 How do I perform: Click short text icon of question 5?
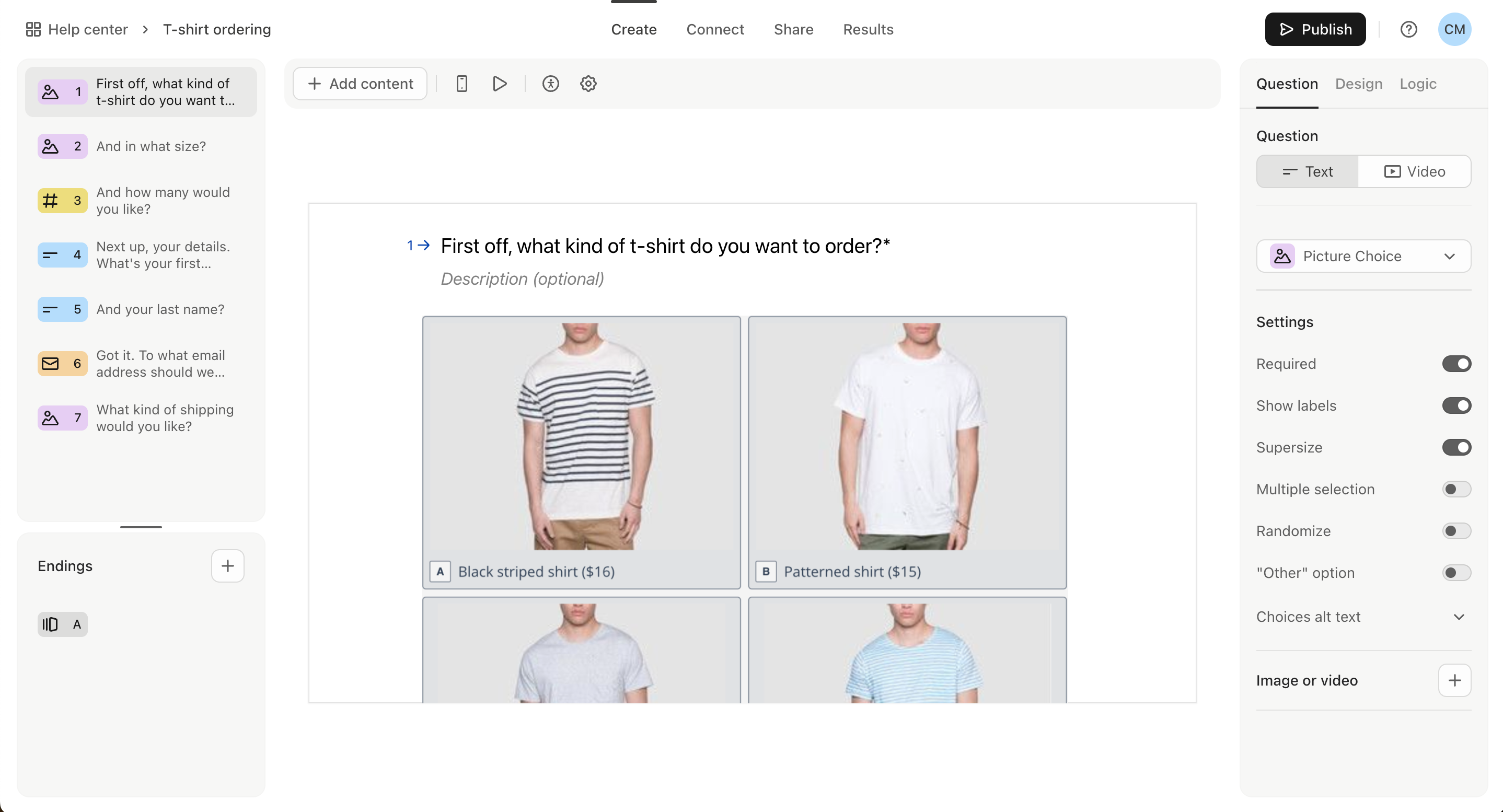click(51, 309)
